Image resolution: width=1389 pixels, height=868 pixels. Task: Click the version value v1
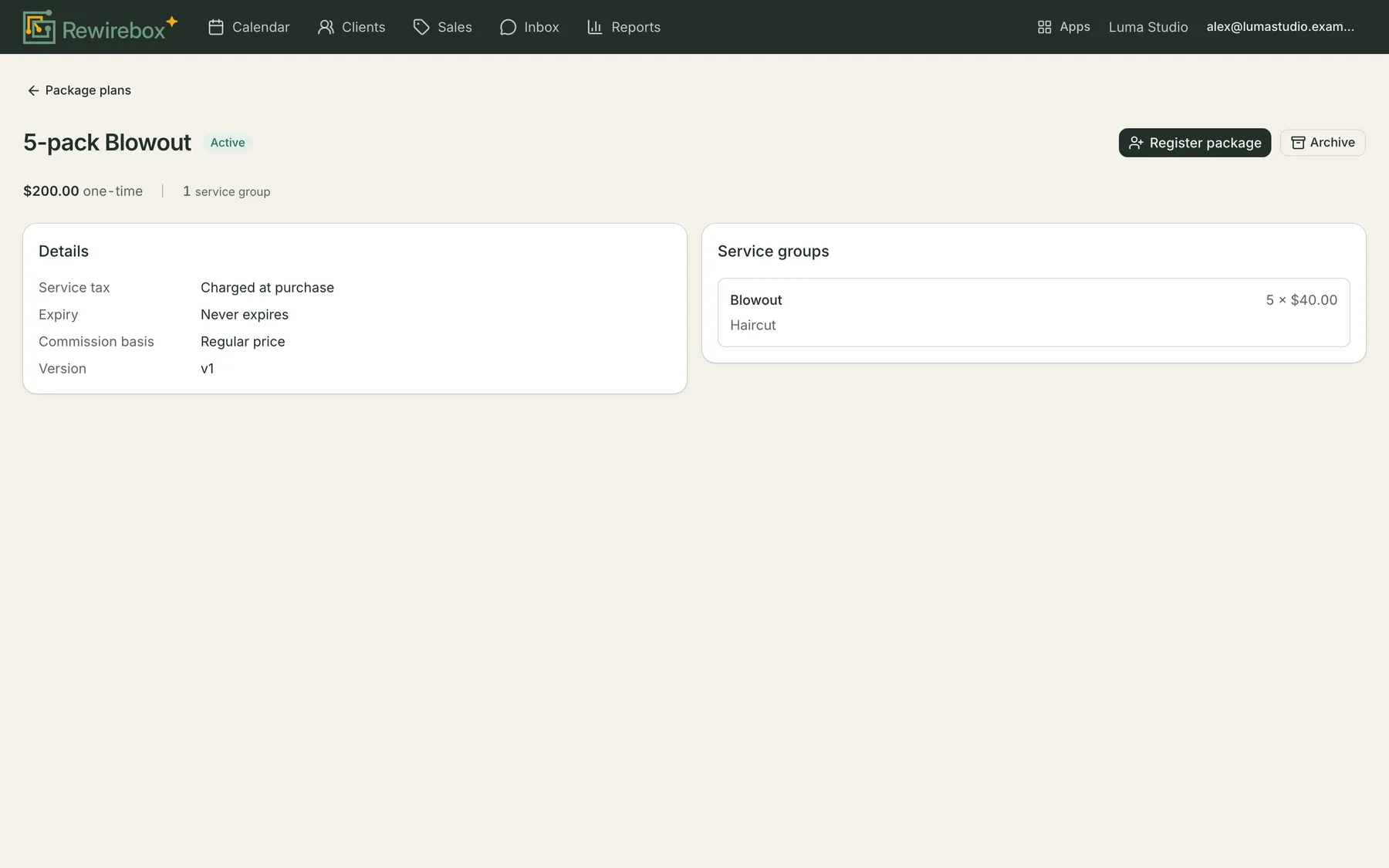pyautogui.click(x=208, y=369)
